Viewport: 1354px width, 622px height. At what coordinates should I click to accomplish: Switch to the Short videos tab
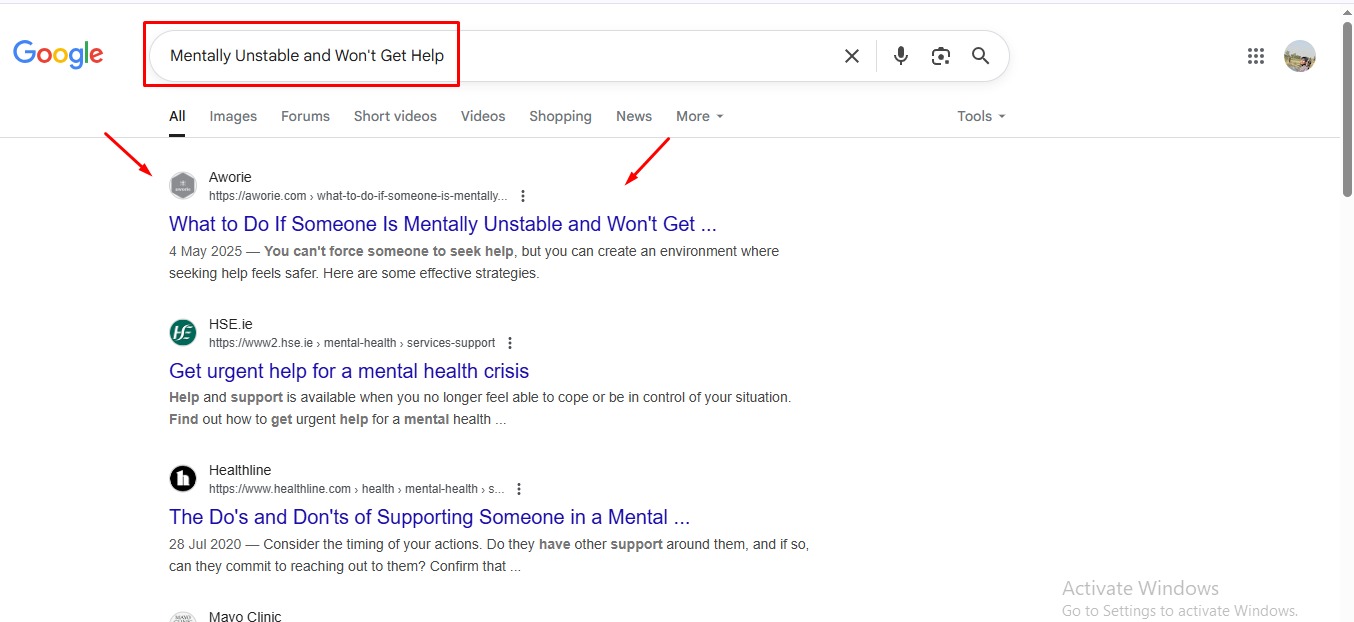click(395, 116)
